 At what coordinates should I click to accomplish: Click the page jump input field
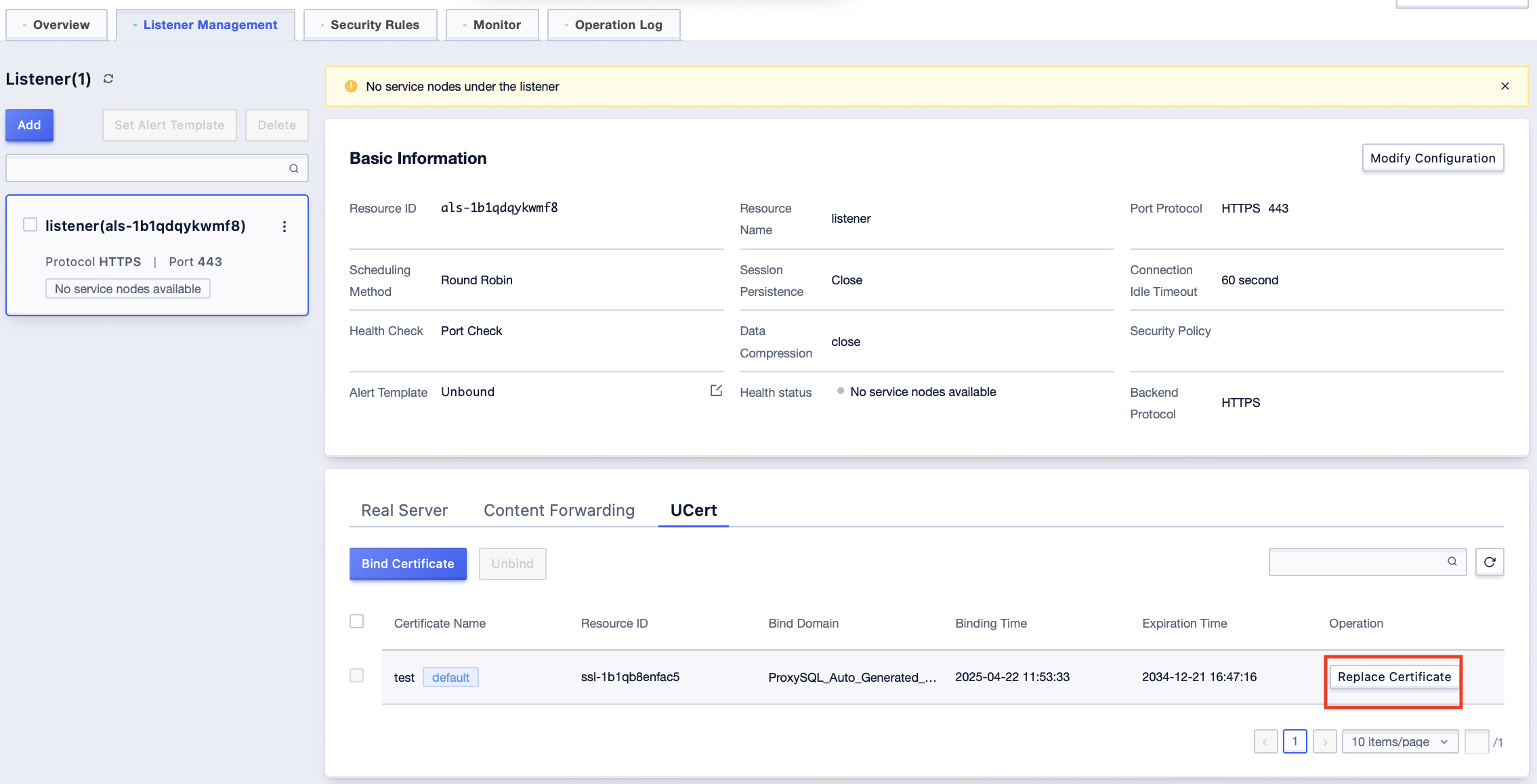click(x=1476, y=742)
